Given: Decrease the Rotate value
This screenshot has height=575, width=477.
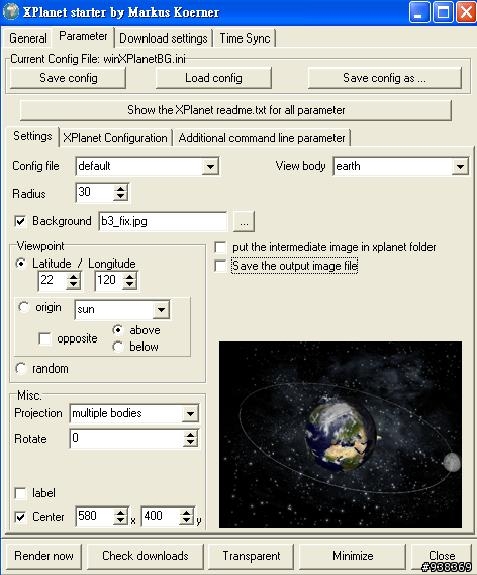Looking at the screenshot, I should [x=190, y=443].
